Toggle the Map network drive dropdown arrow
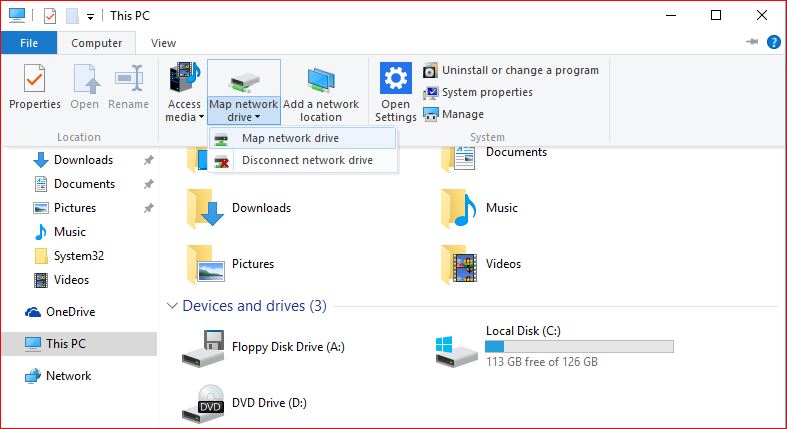The height and width of the screenshot is (429, 787). click(257, 117)
